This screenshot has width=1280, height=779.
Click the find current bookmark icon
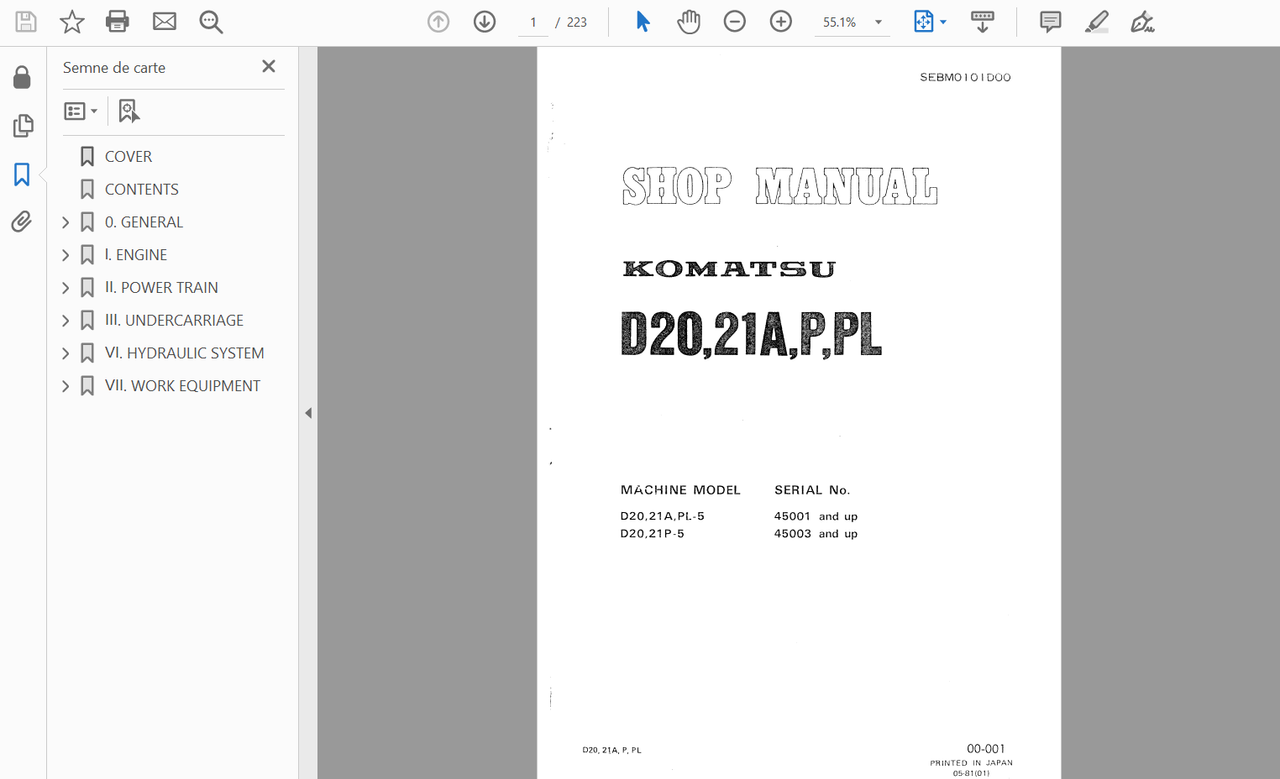[129, 111]
